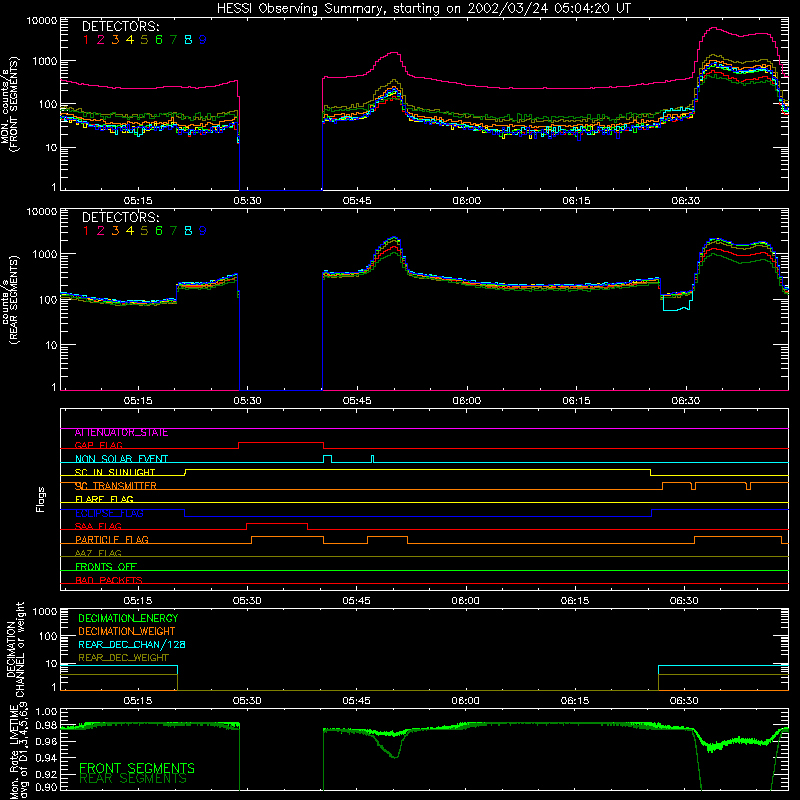Click the raised GAP_FLAG step segment
800x800 pixels.
click(281, 443)
